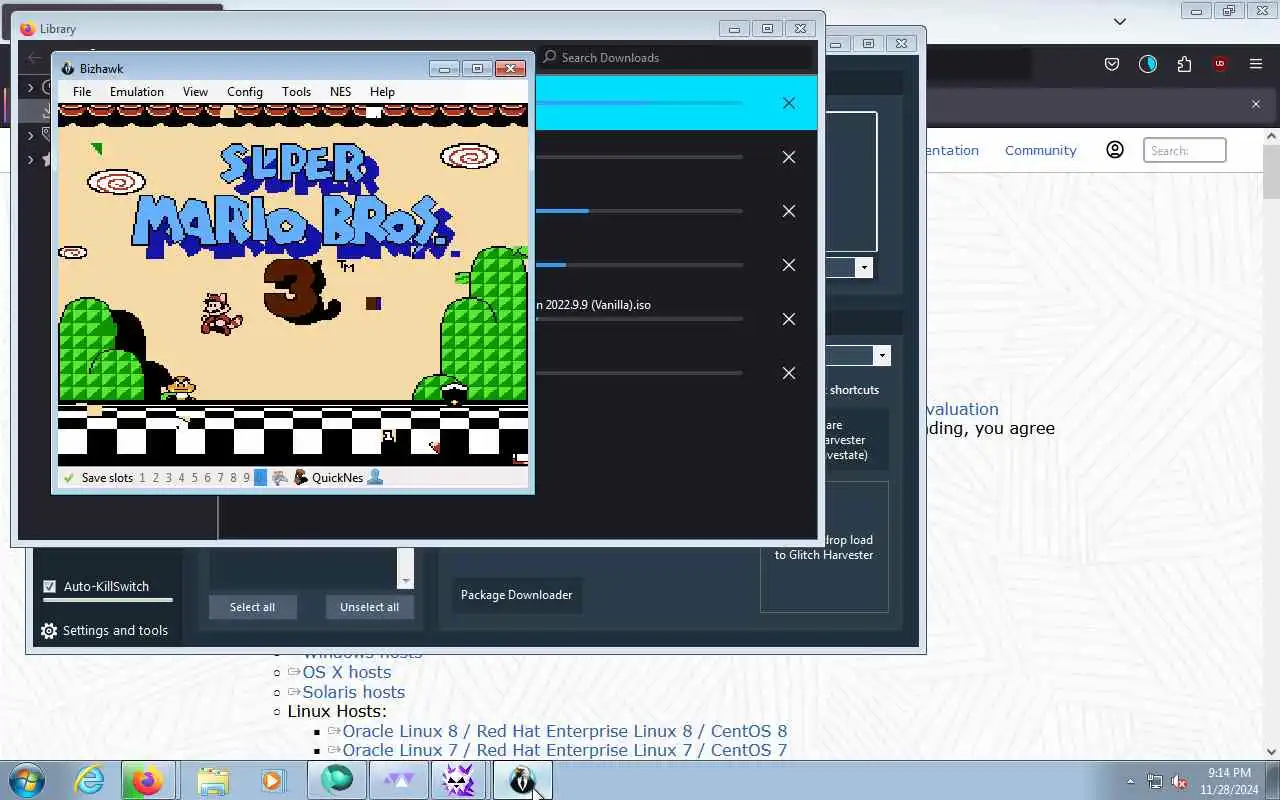Click the purple spiky face taskbar icon
1280x800 pixels.
coord(459,780)
